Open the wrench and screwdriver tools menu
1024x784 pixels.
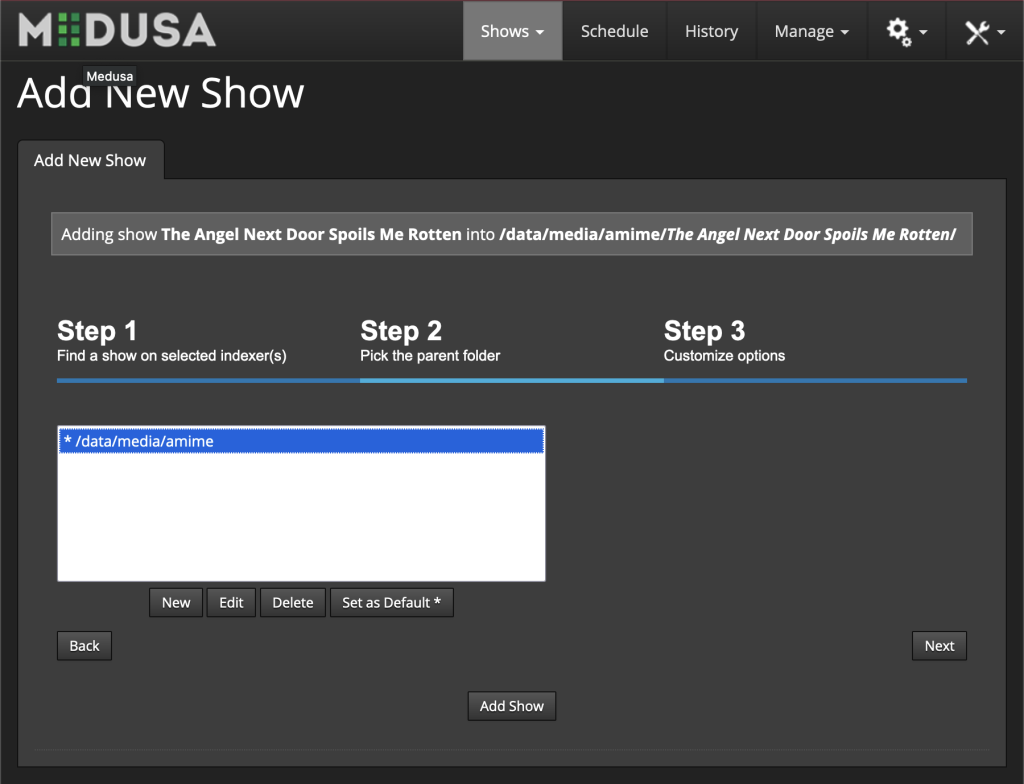pyautogui.click(x=985, y=31)
